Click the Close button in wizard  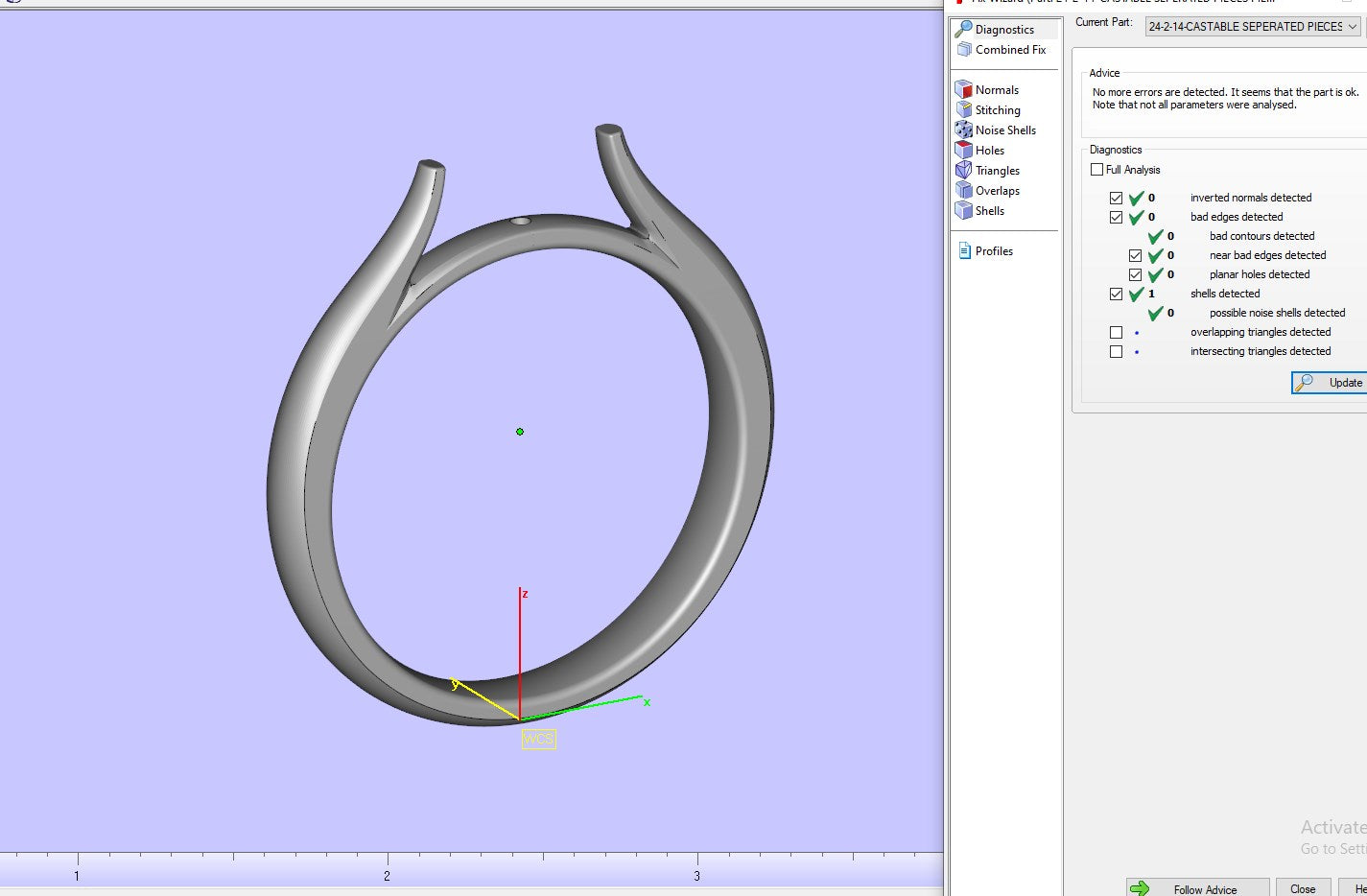[1302, 888]
